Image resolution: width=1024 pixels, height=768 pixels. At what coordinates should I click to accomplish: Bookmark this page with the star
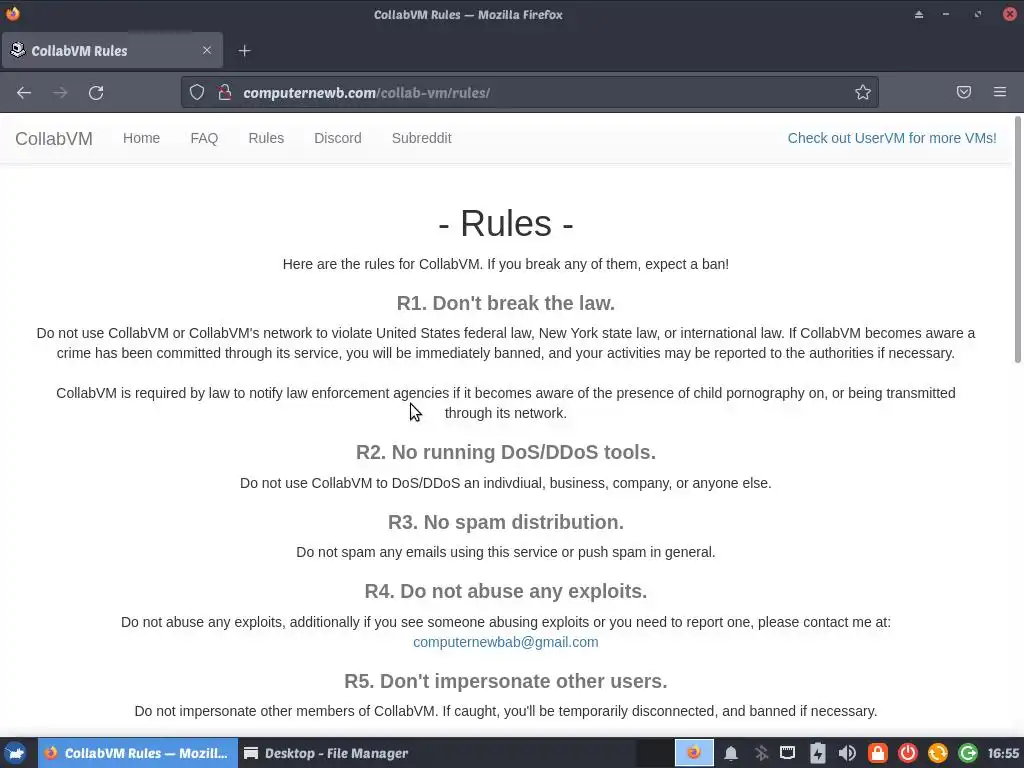click(863, 93)
